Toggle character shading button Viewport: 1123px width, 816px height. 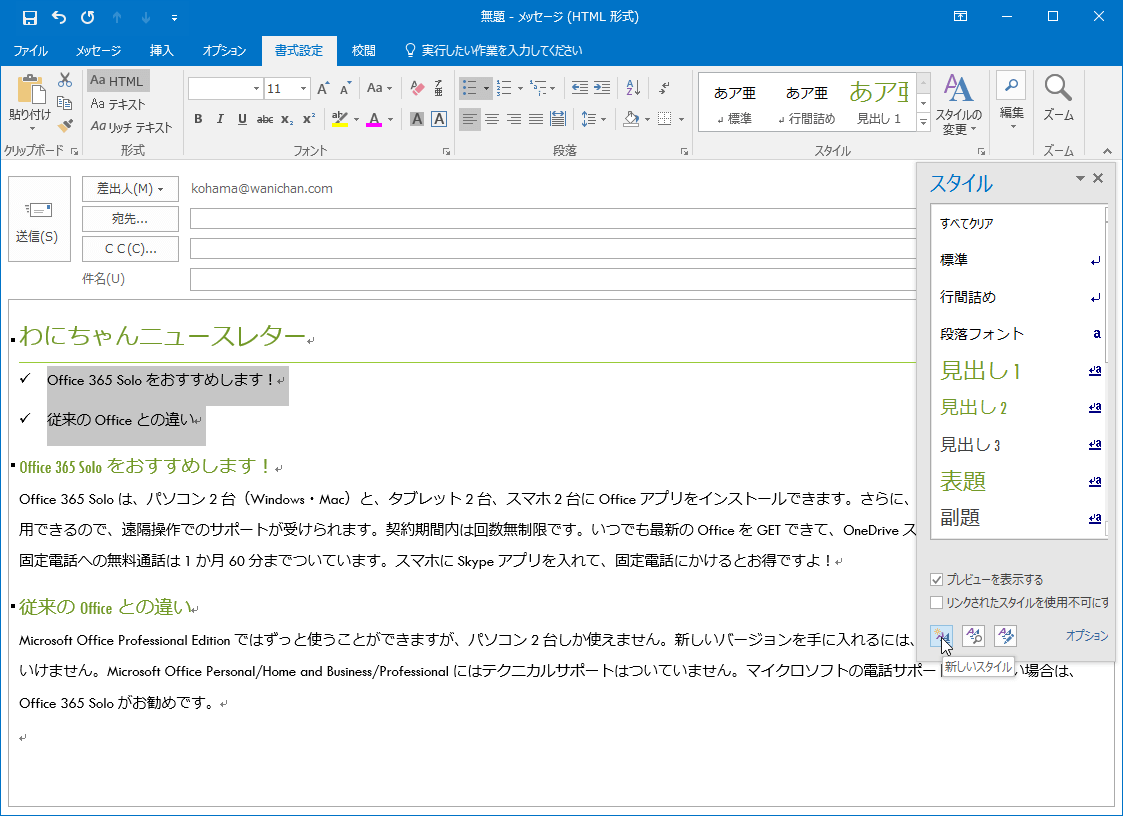(x=417, y=119)
